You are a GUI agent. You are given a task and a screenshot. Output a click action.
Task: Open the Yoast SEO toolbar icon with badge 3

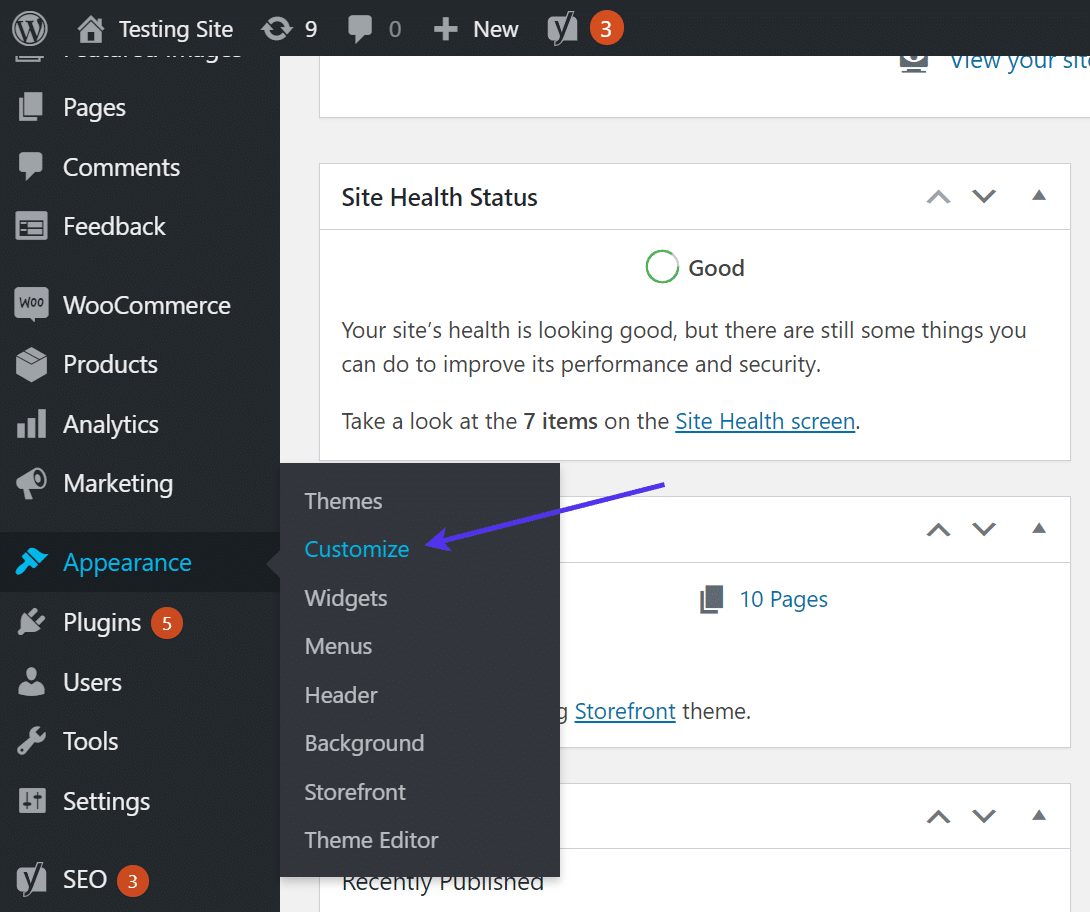562,28
